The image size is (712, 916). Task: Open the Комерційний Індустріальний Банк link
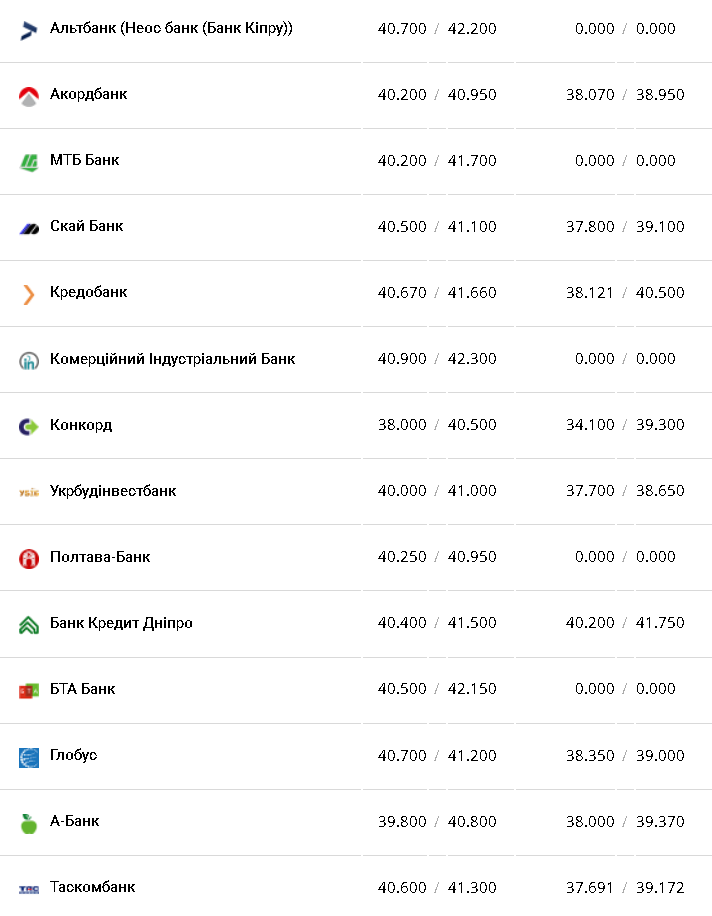point(172,359)
